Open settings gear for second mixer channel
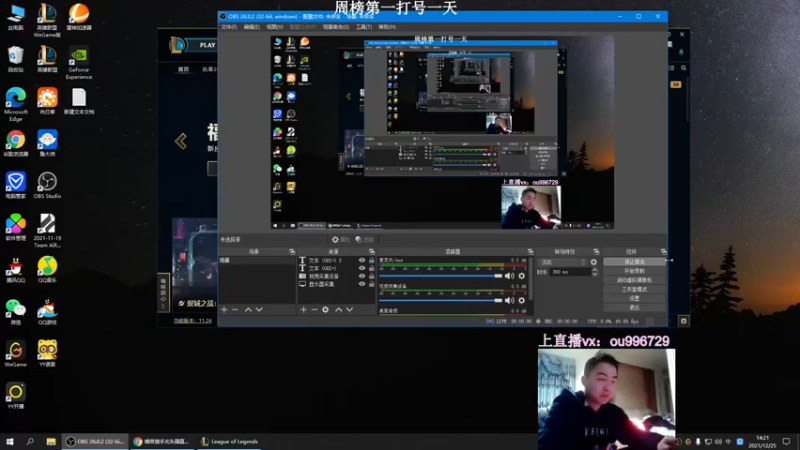 521,301
